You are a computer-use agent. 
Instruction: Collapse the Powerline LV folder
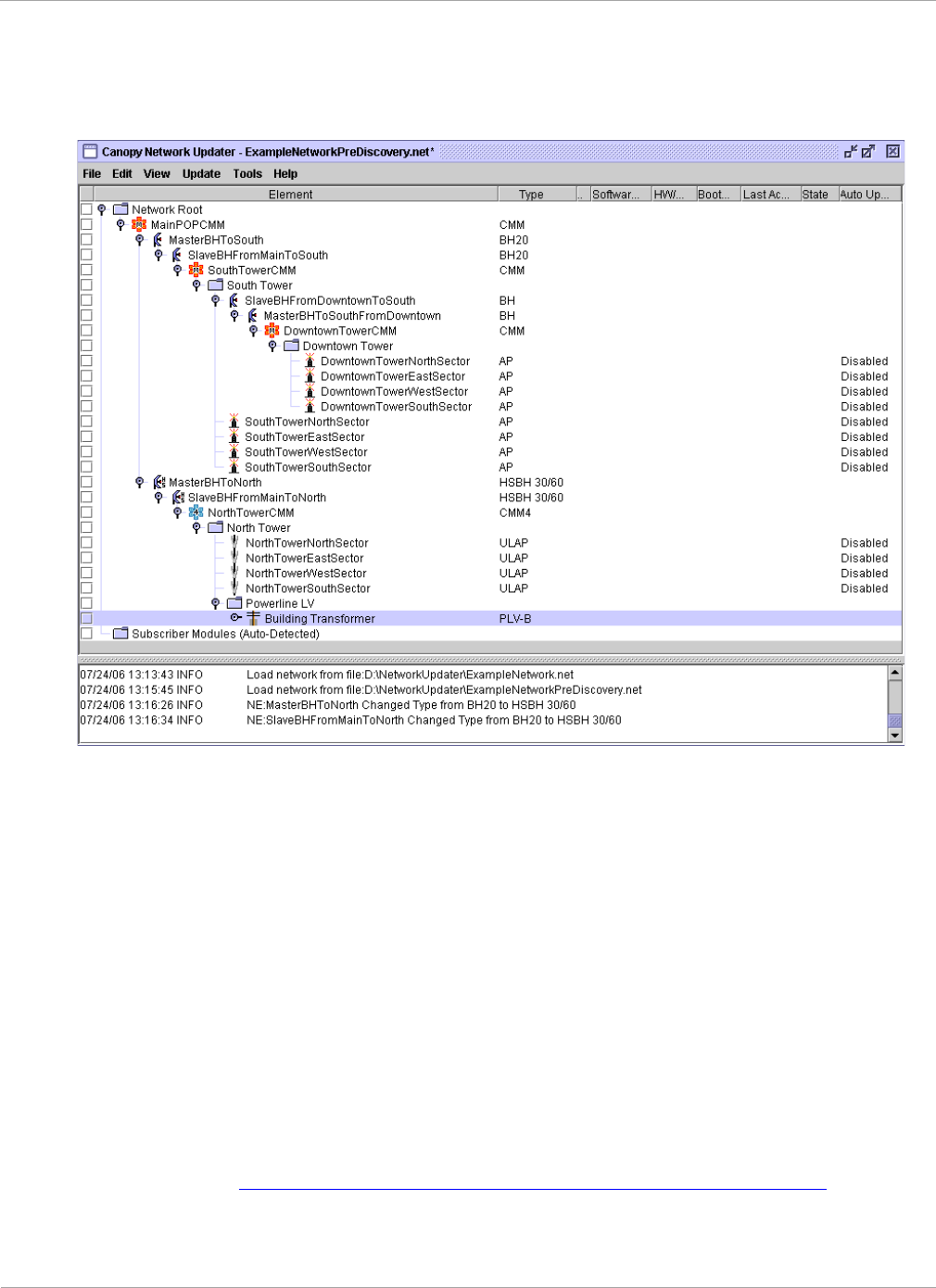[216, 603]
